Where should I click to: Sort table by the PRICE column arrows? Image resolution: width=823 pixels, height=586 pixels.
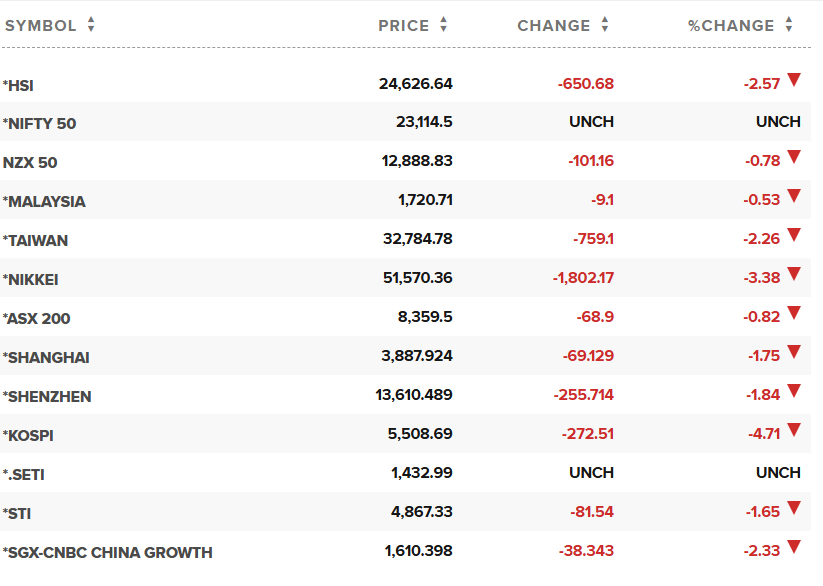coord(444,25)
